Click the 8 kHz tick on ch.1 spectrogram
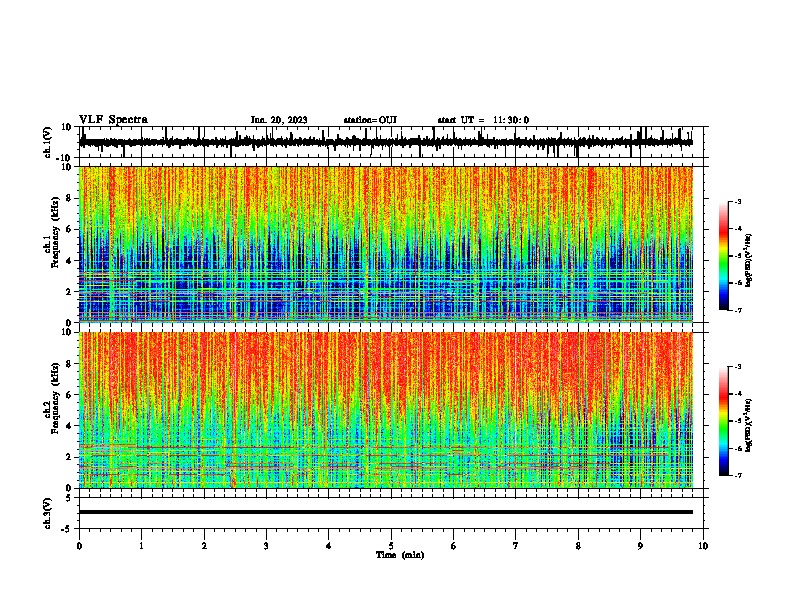The height and width of the screenshot is (612, 792). 69,198
